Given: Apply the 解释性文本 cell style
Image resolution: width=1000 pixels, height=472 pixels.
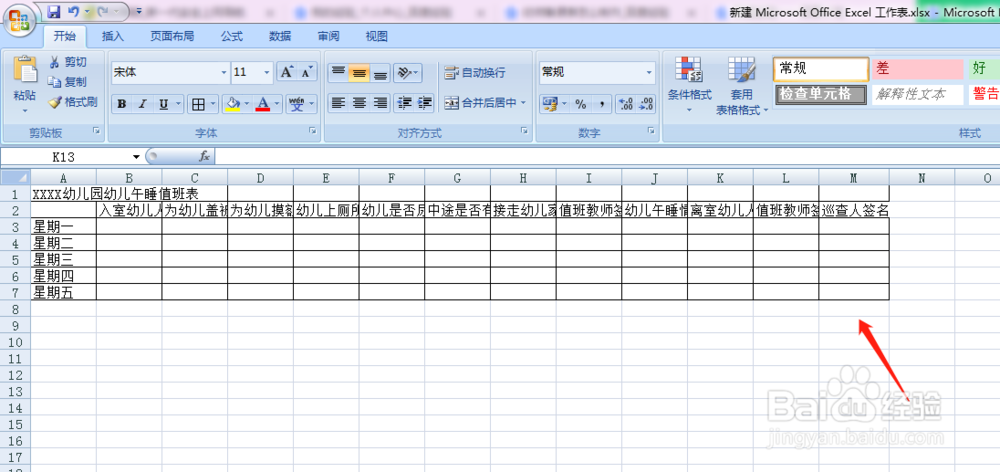Looking at the screenshot, I should coord(918,94).
